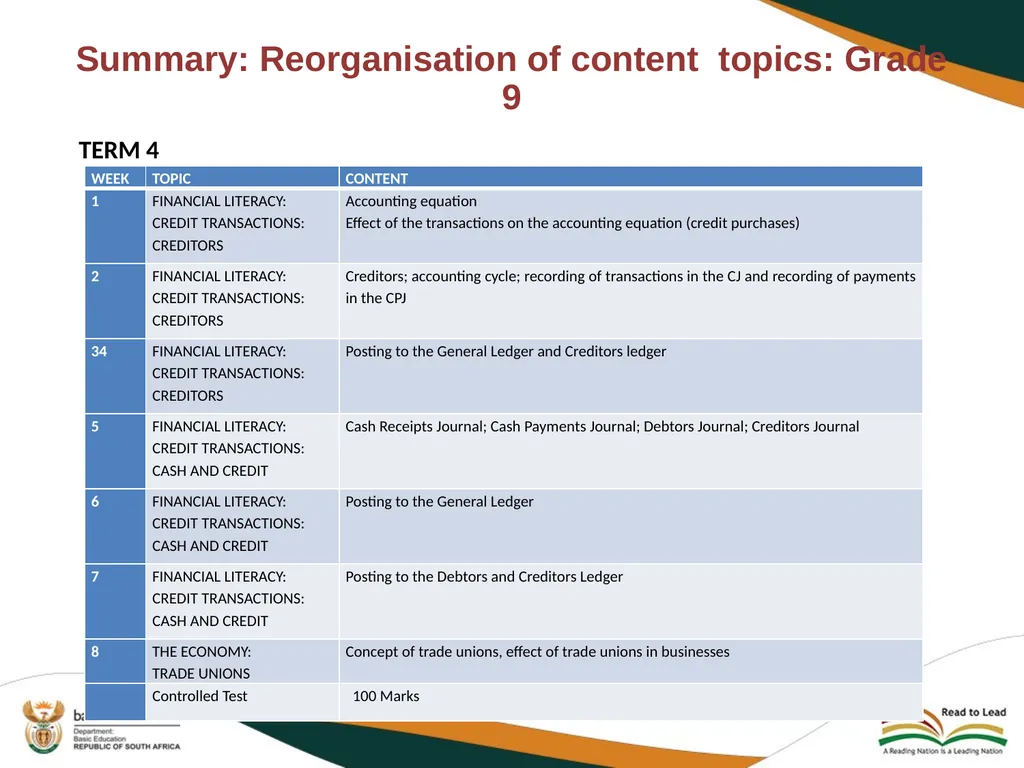Screen dimensions: 1024x768
Task: Click 'TRADE UNIONS' topic text
Action: 200,673
